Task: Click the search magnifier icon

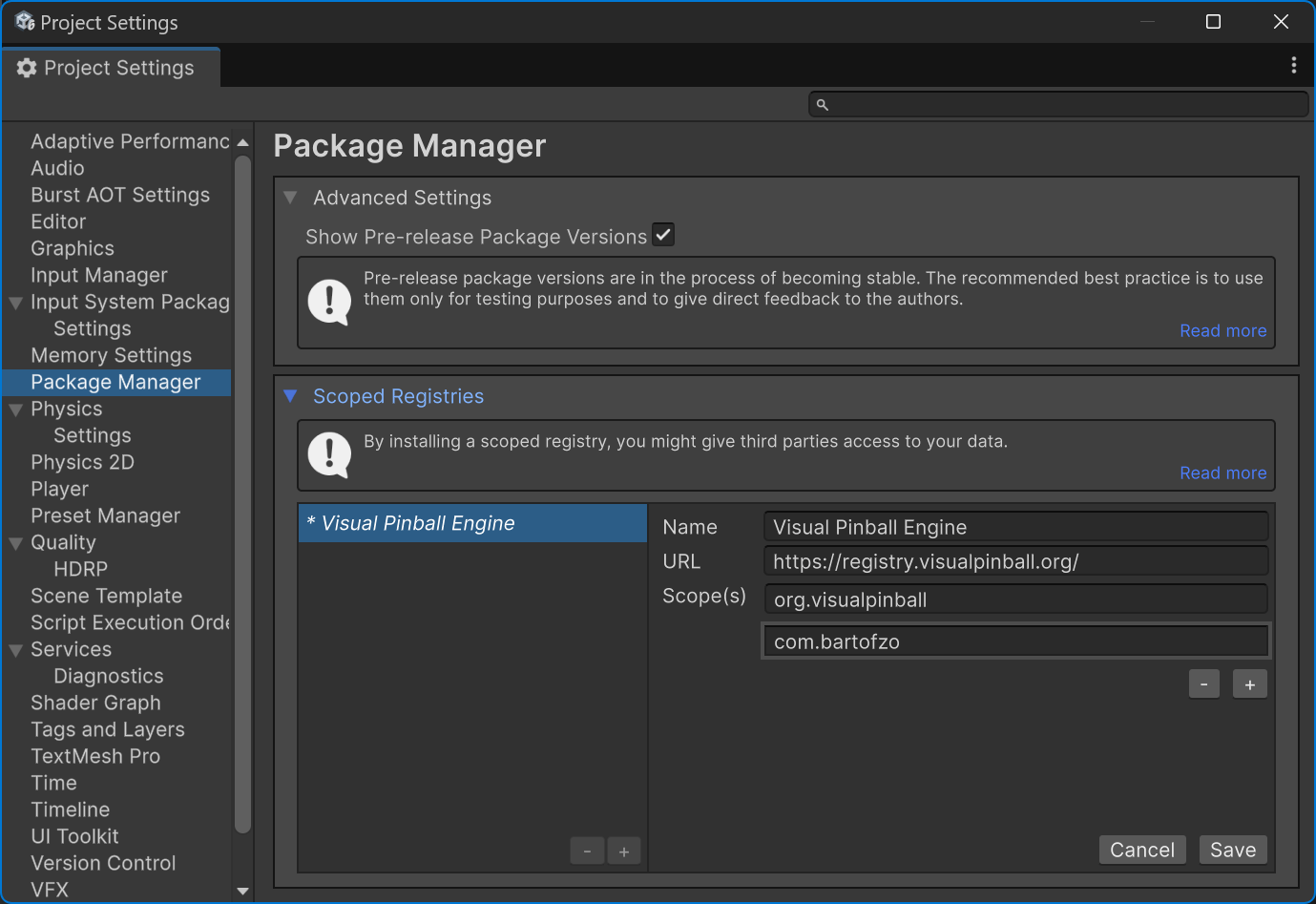Action: [822, 105]
